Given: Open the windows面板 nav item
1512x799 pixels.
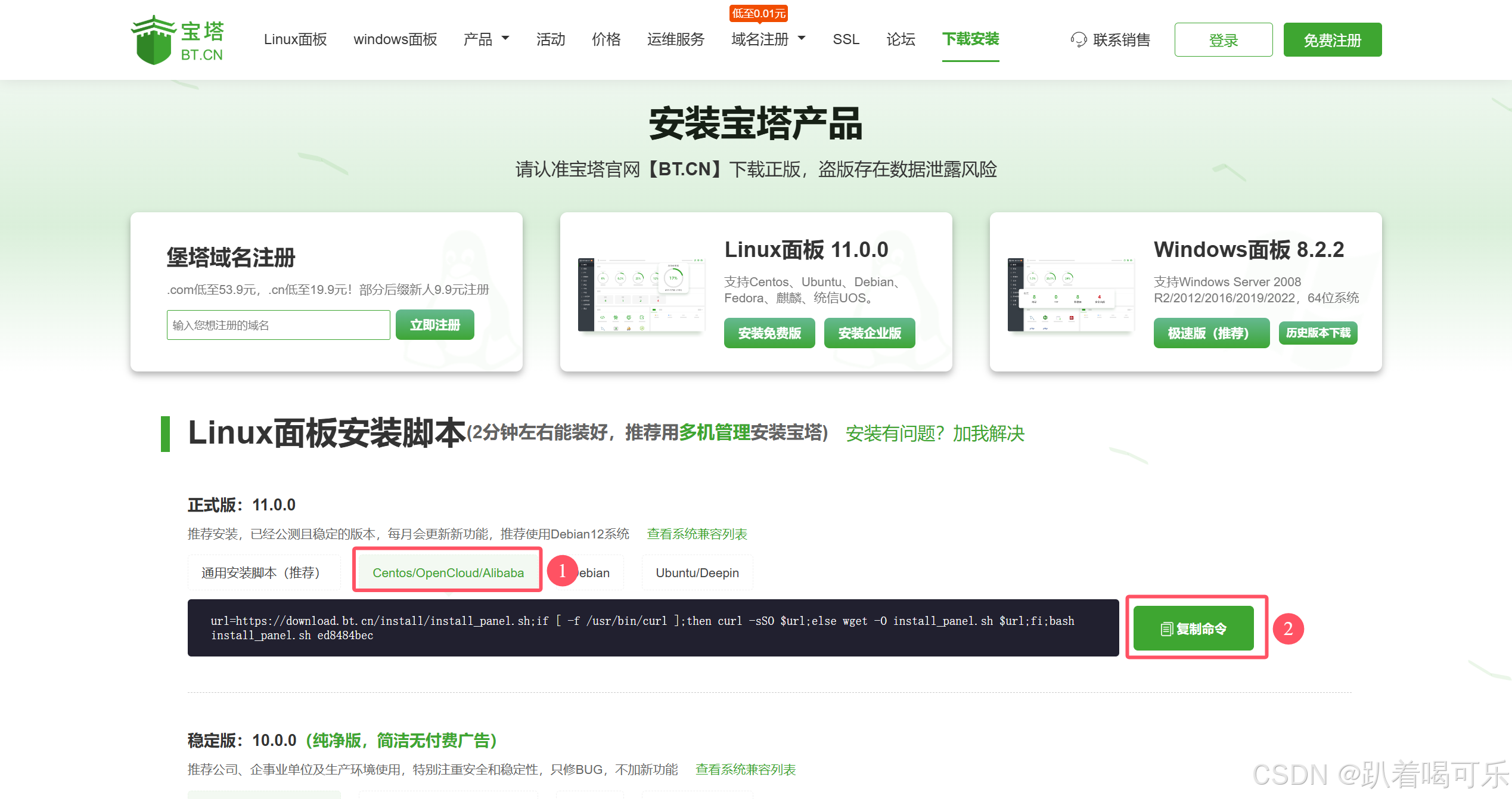Looking at the screenshot, I should click(395, 39).
